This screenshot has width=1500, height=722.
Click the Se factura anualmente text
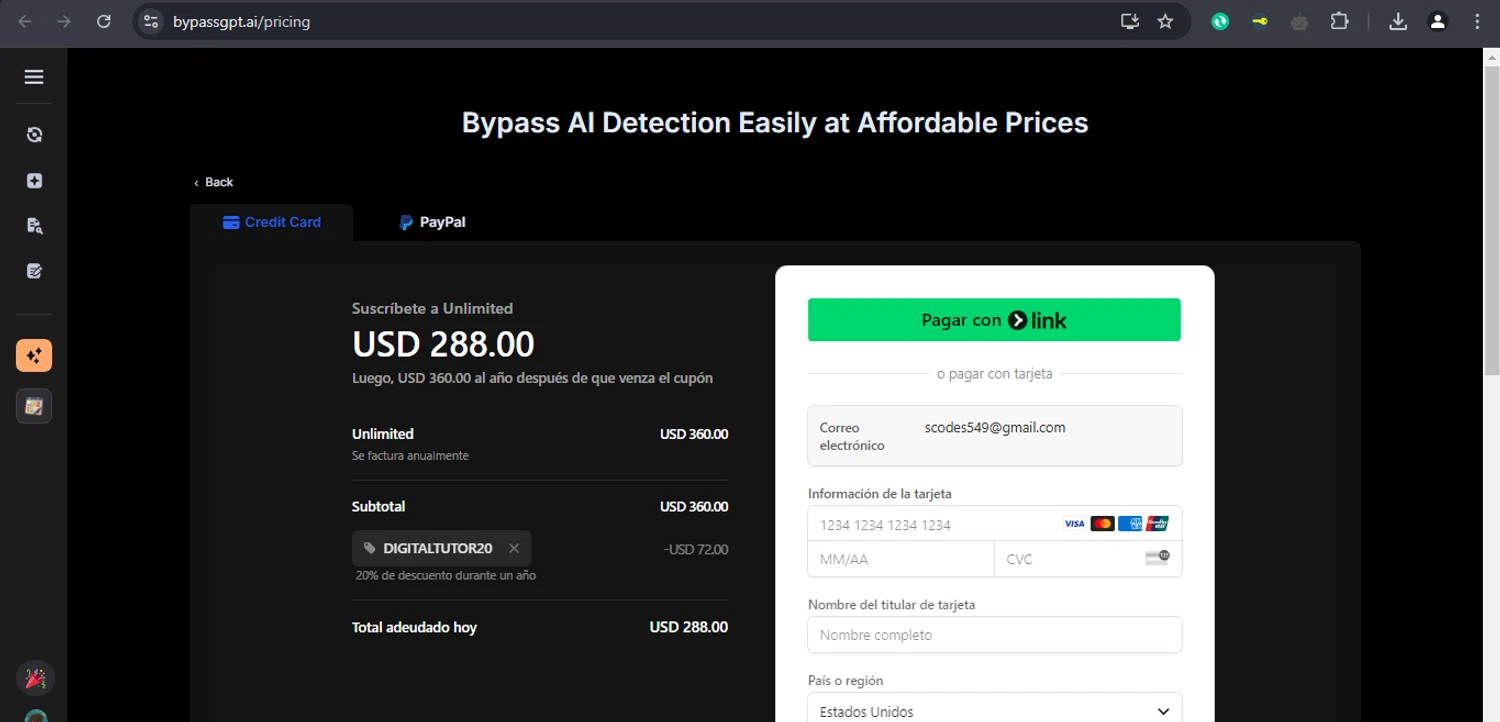(x=410, y=456)
